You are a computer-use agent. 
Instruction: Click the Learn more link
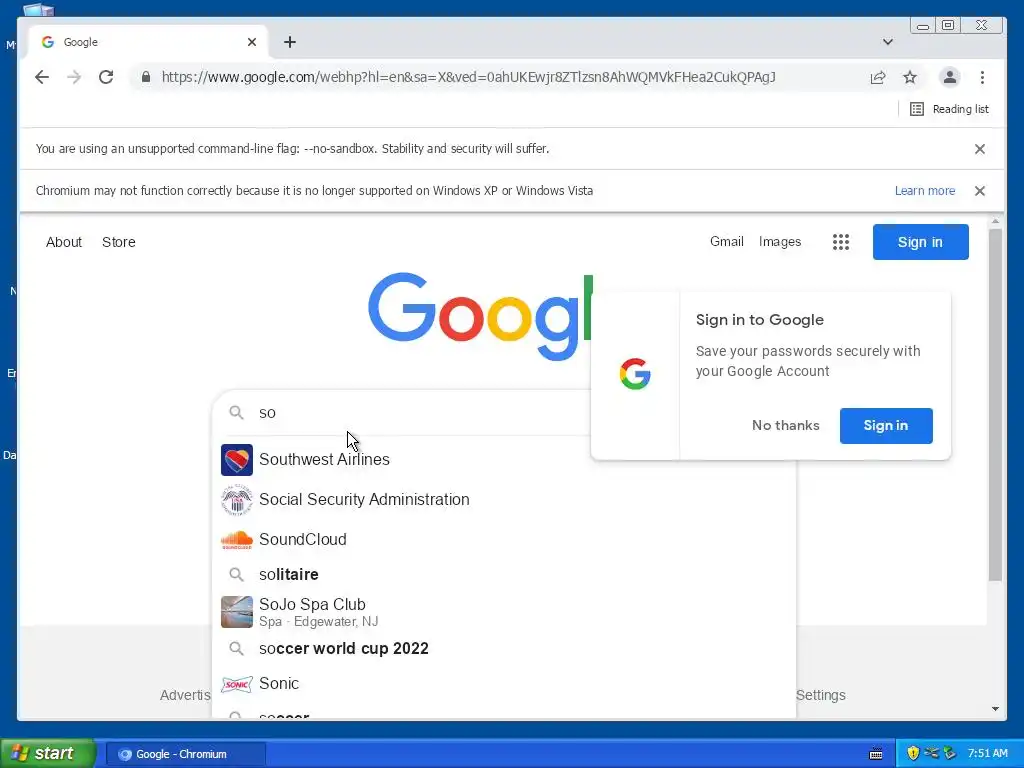tap(925, 191)
